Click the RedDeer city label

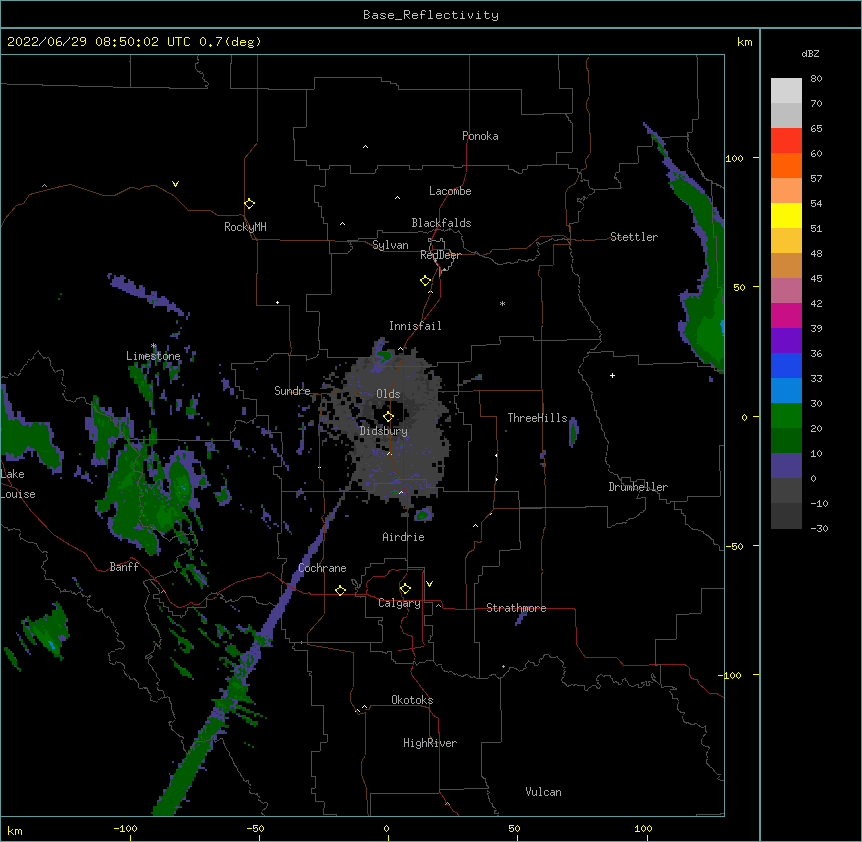tap(440, 255)
